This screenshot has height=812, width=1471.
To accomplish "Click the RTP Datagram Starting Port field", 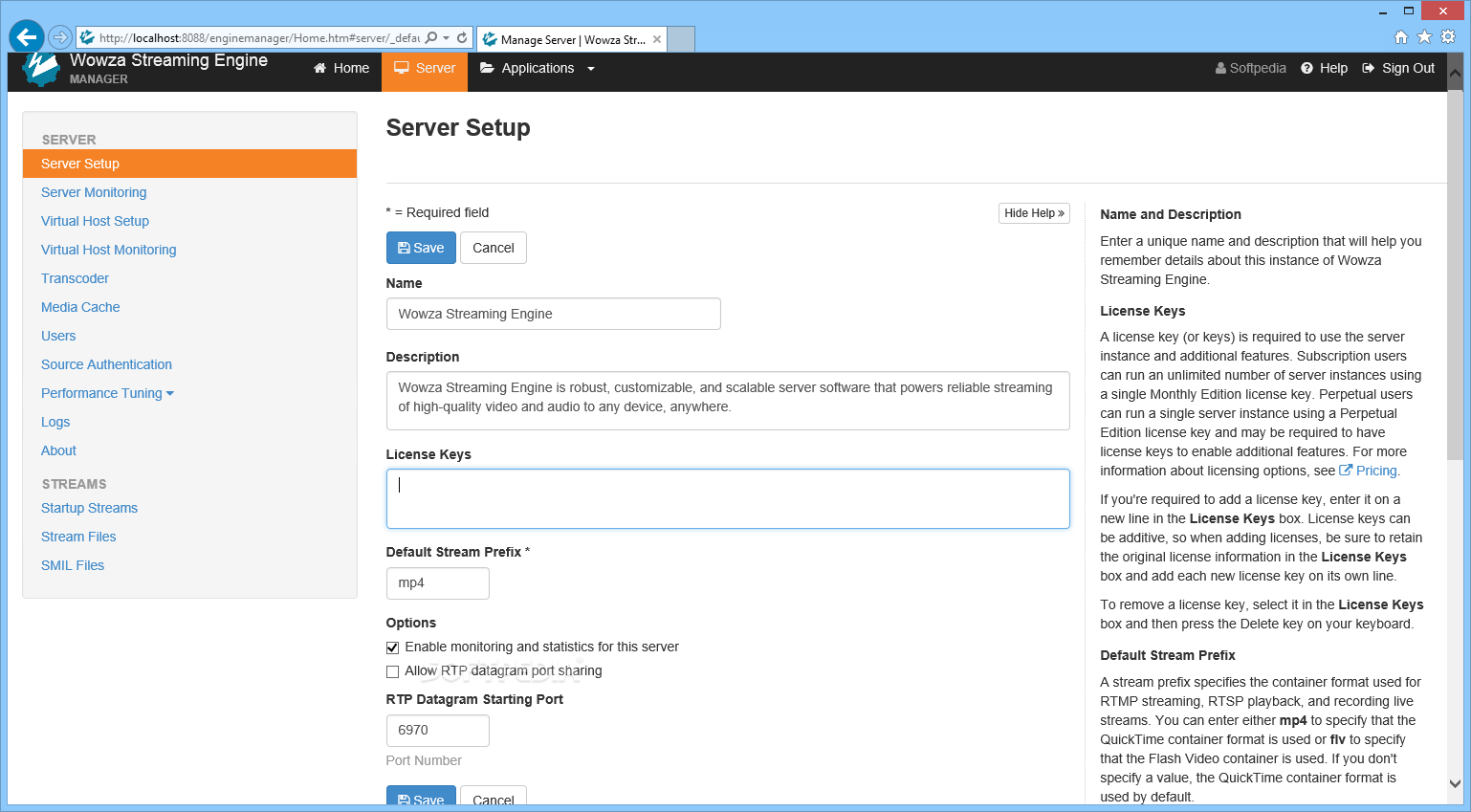I will coord(437,731).
